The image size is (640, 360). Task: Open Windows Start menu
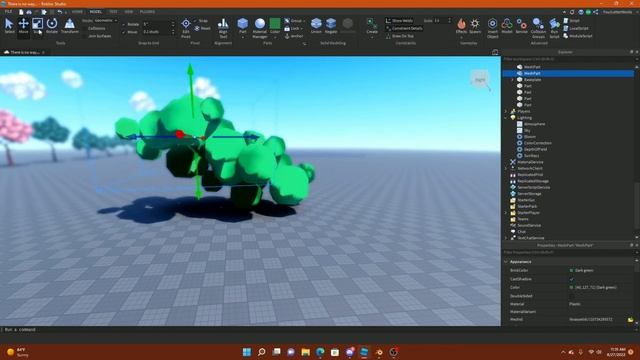pos(247,352)
